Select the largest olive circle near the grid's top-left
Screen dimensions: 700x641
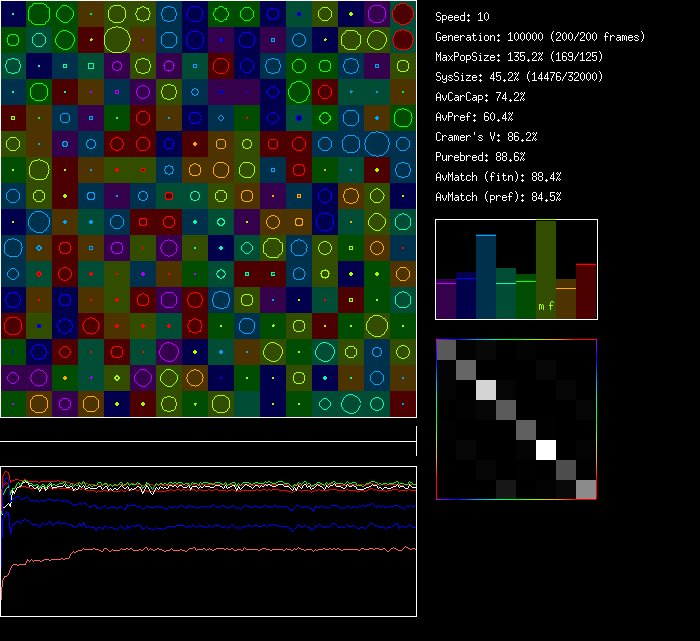[116, 40]
